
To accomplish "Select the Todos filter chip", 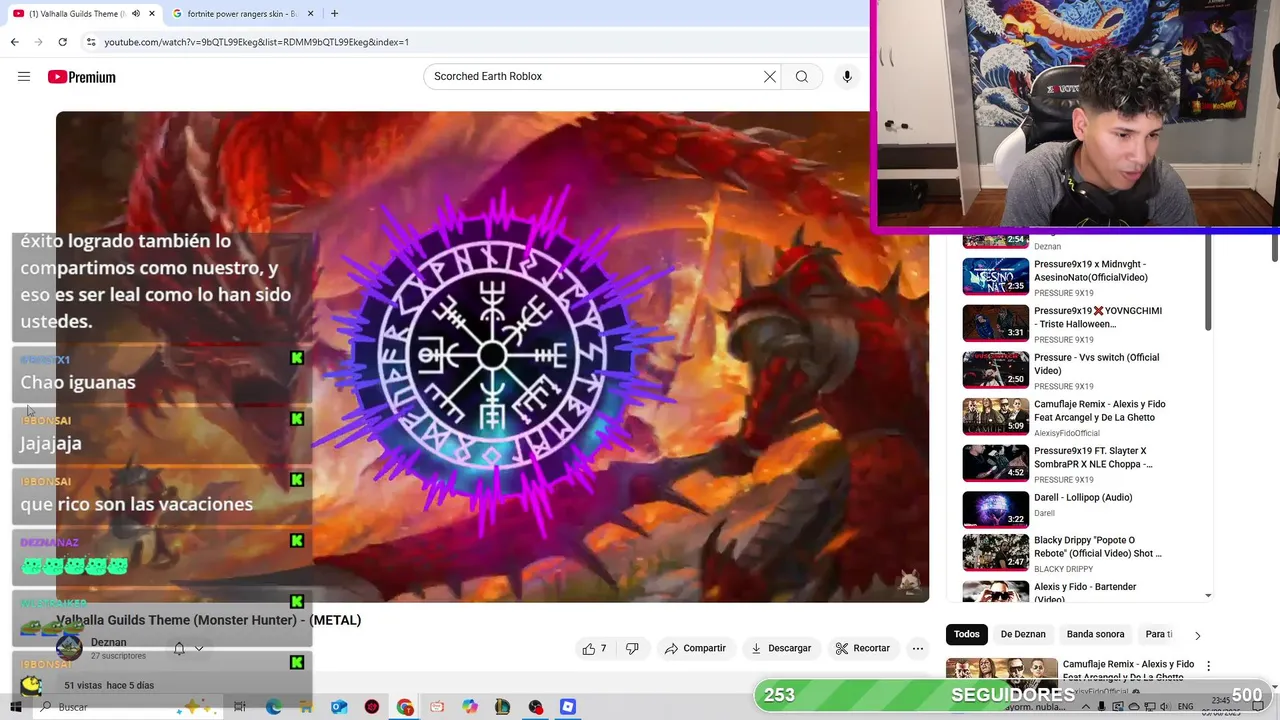I will click(x=967, y=634).
